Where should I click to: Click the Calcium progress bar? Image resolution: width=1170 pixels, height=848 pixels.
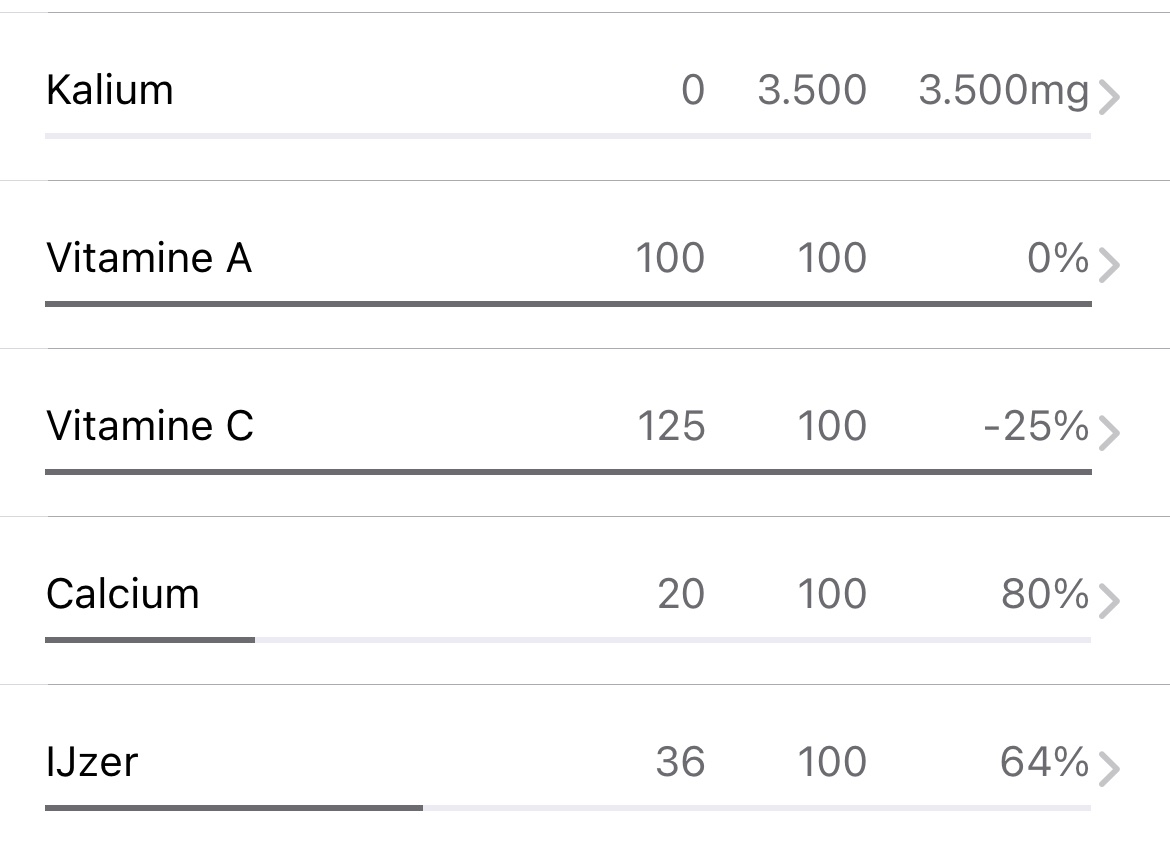tap(567, 639)
